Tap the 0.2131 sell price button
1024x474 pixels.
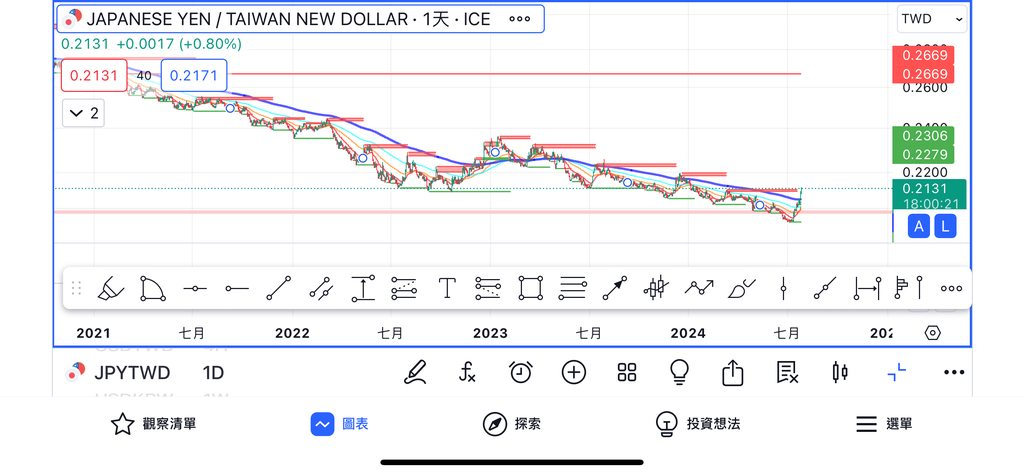click(x=93, y=75)
